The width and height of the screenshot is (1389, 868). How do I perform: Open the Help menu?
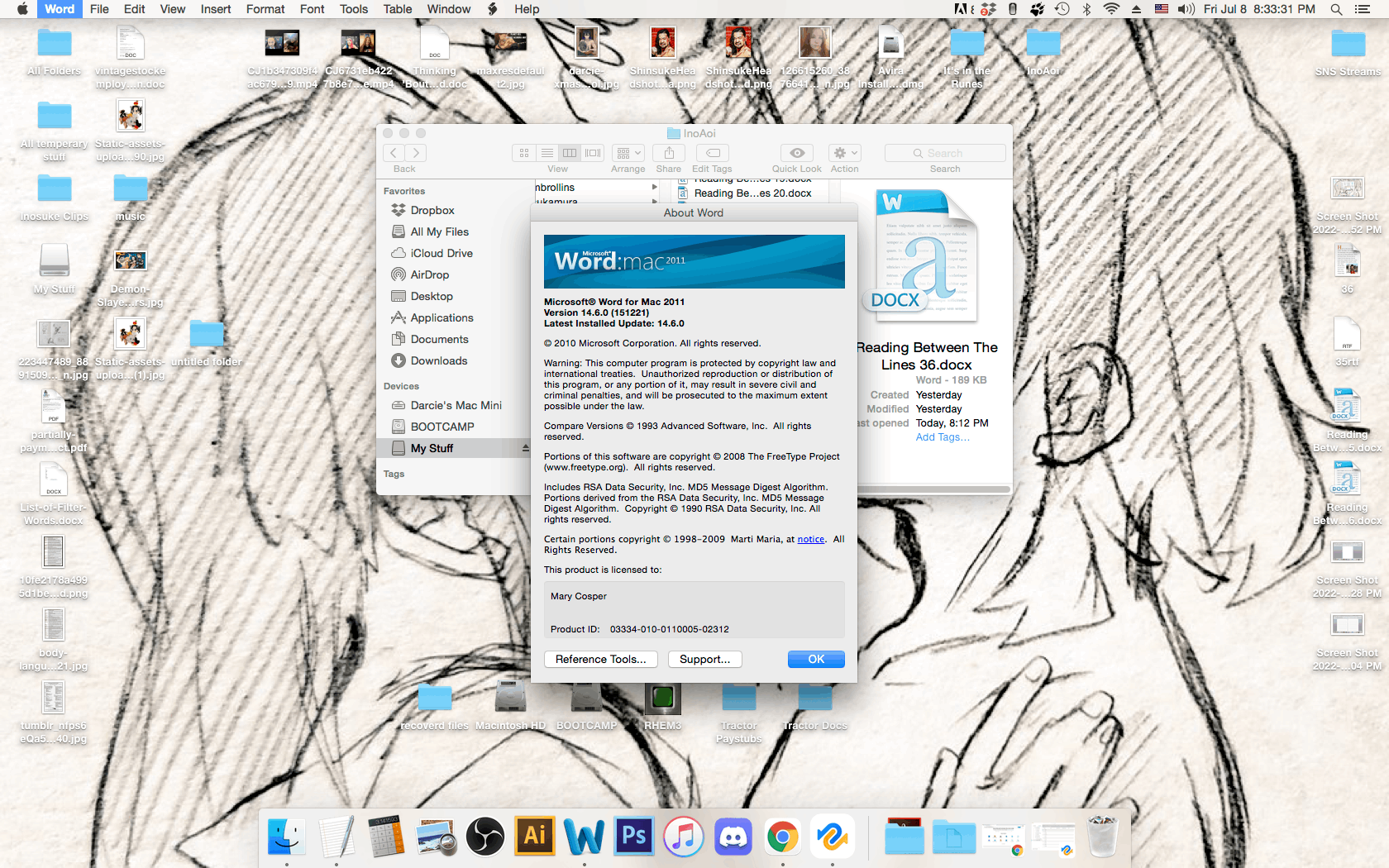click(527, 9)
